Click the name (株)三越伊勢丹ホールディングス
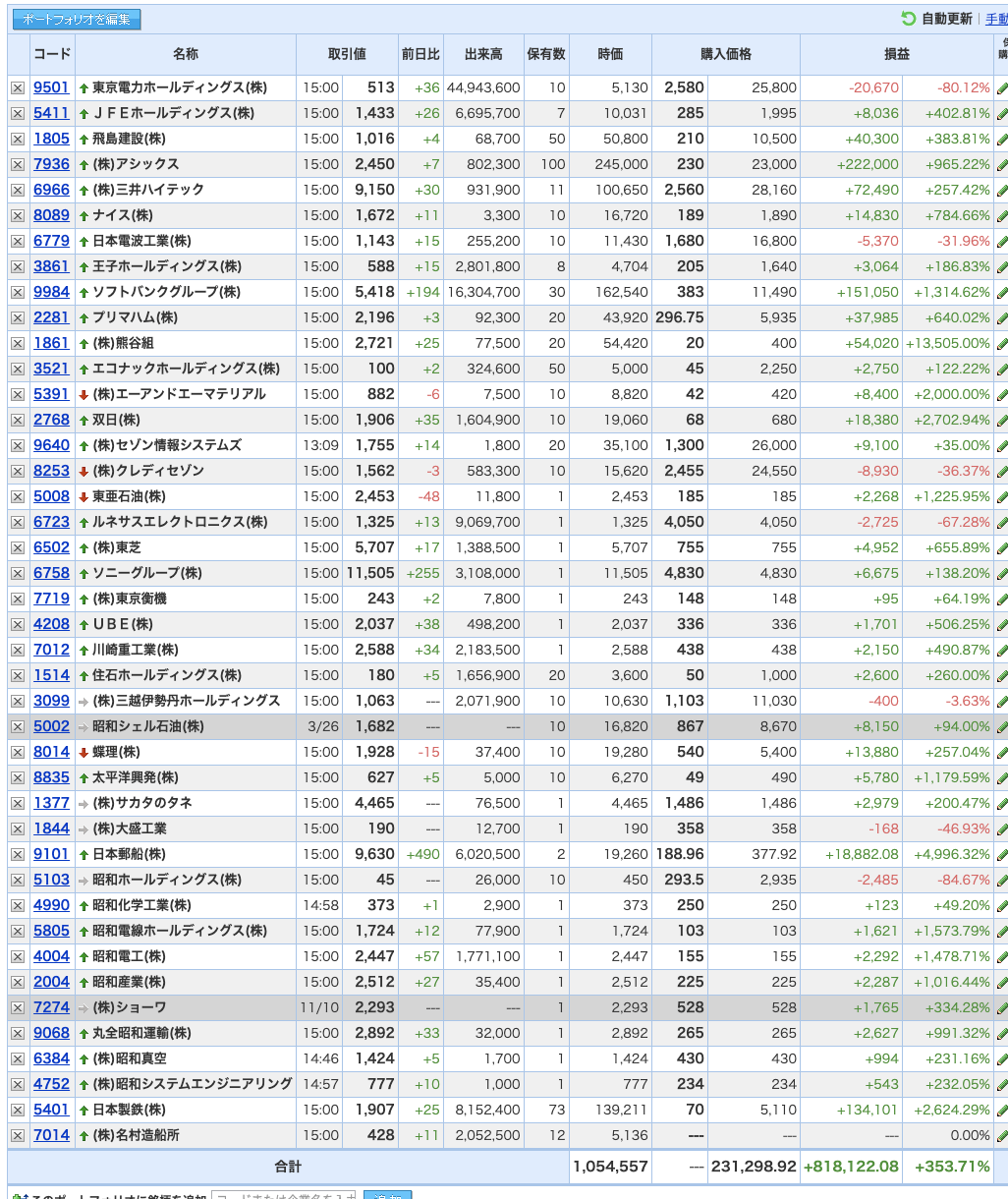Image resolution: width=1008 pixels, height=1199 pixels. pos(187,701)
